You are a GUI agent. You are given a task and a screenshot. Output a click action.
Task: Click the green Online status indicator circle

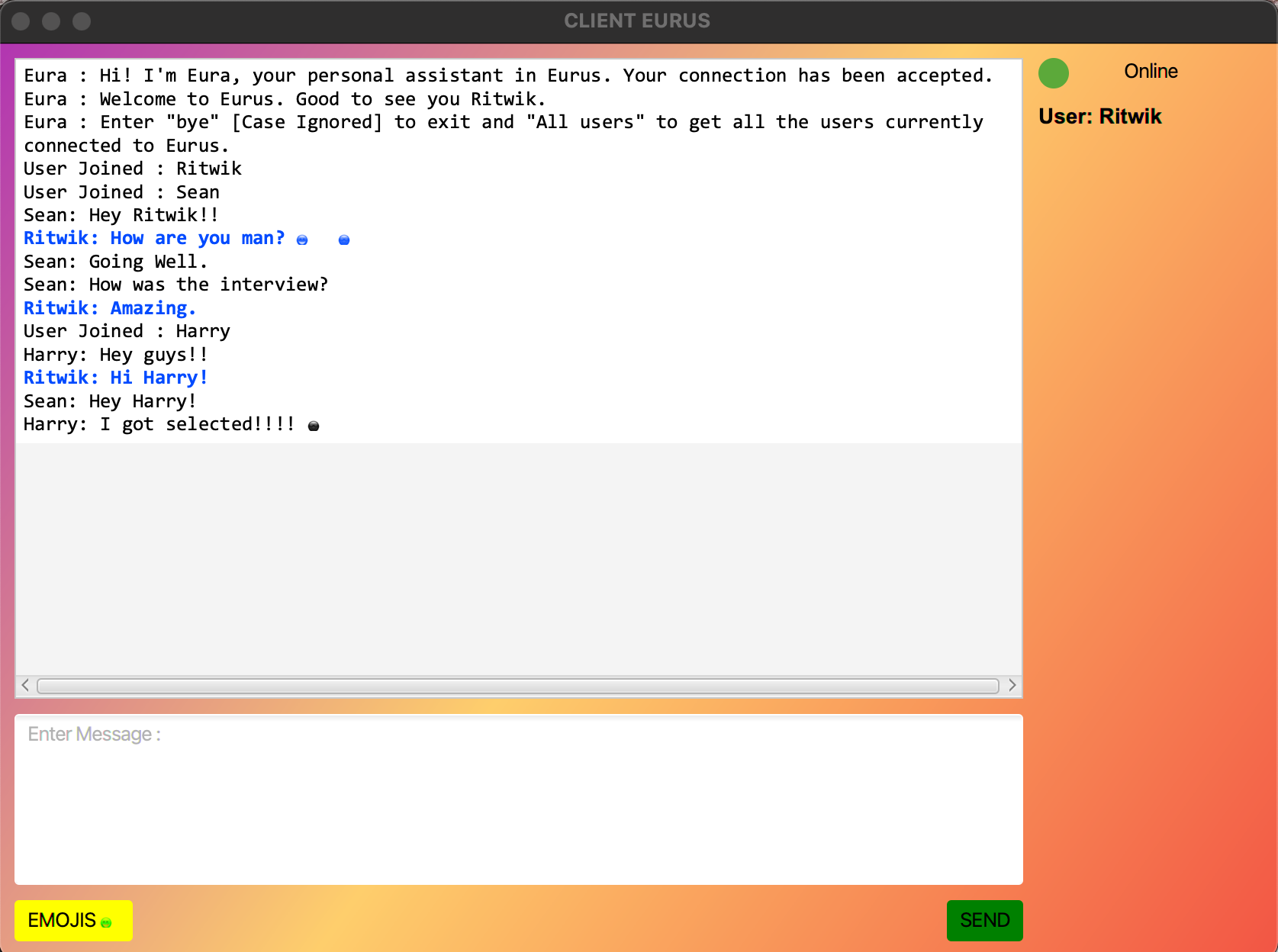1053,73
